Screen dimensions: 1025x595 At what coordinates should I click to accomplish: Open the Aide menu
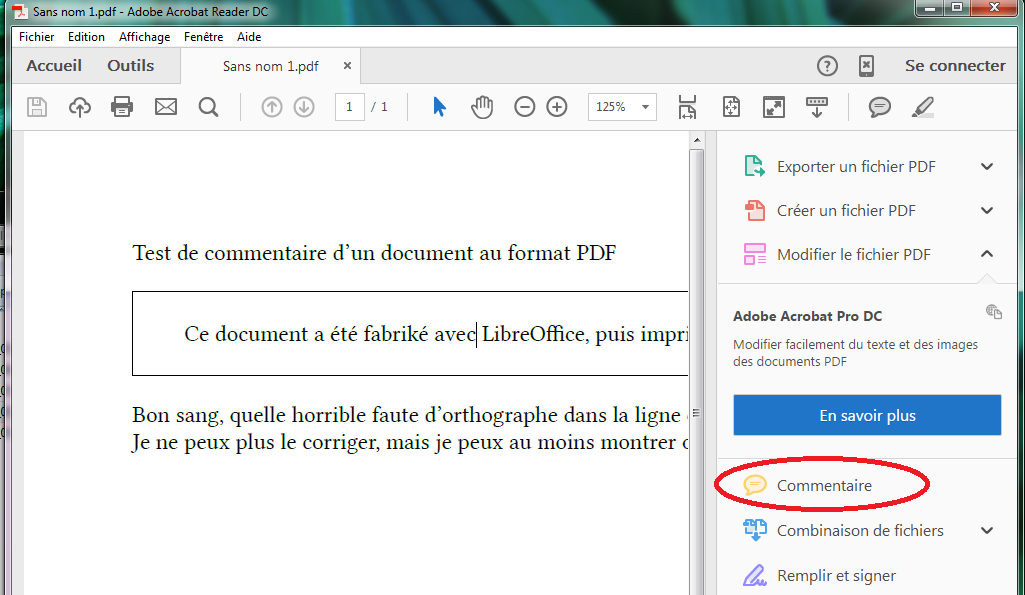coord(249,37)
